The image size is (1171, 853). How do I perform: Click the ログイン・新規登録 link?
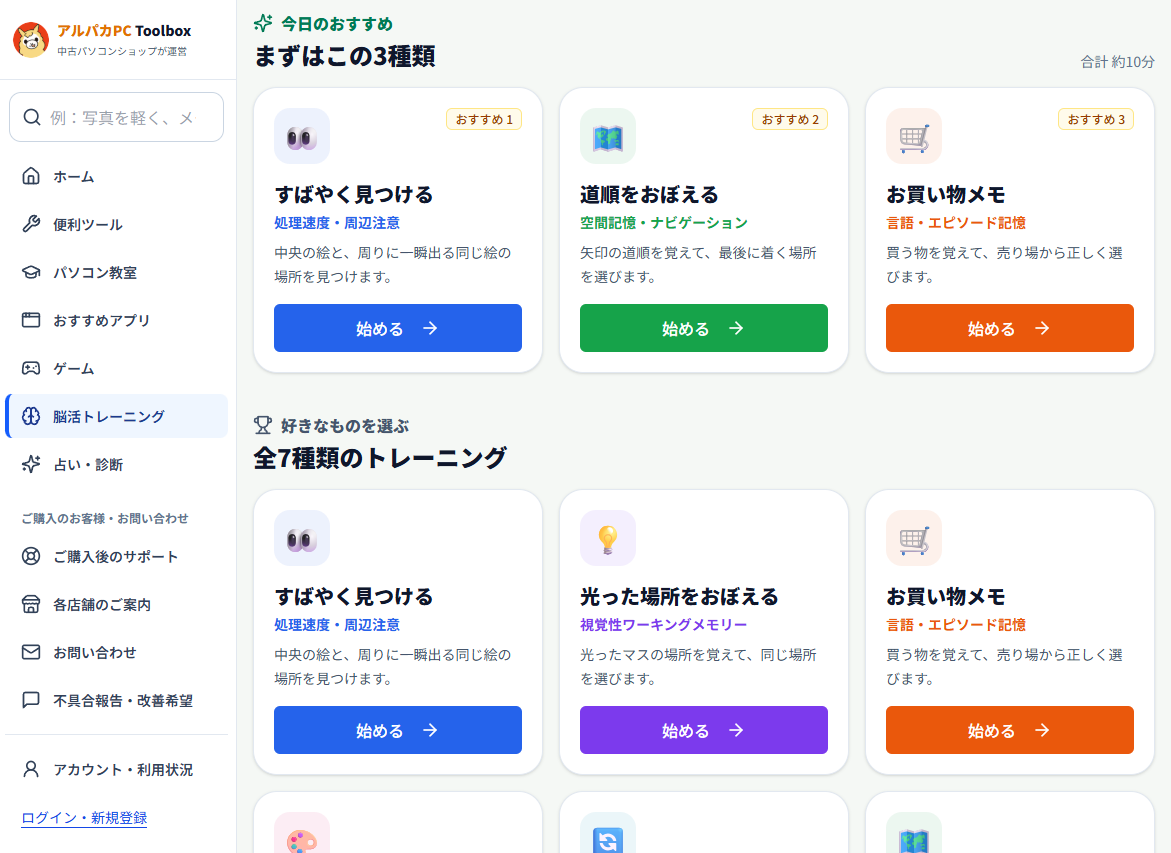tap(84, 818)
